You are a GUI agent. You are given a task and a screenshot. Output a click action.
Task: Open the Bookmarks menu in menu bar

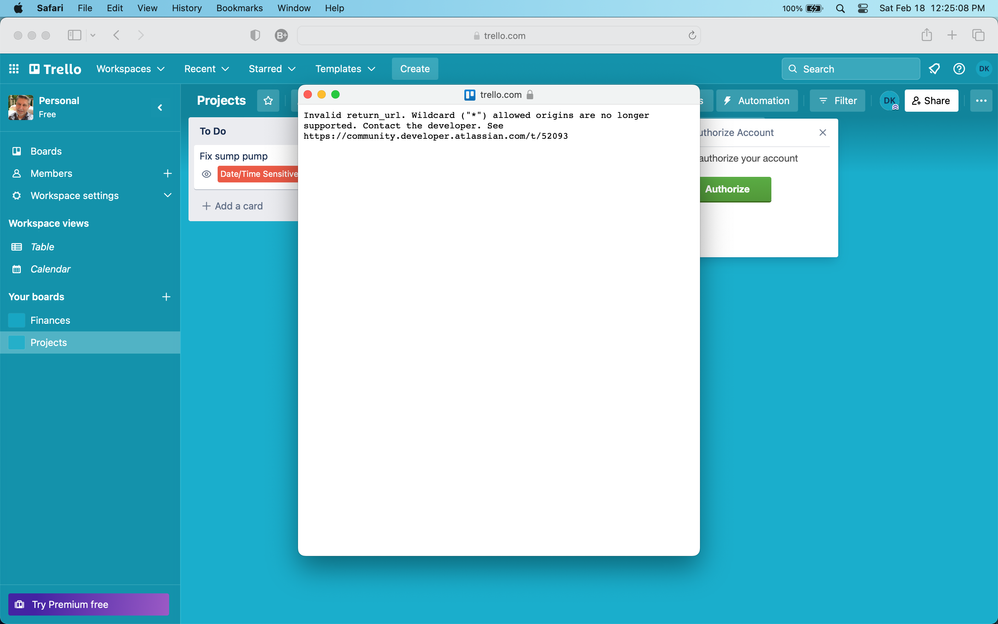[239, 8]
